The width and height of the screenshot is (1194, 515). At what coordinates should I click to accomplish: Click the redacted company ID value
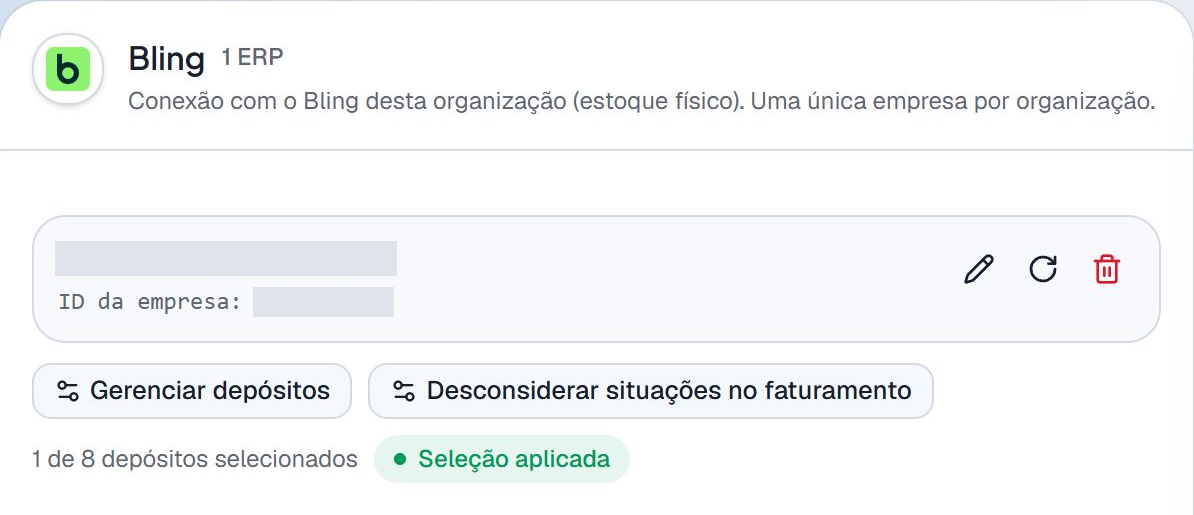coord(324,302)
